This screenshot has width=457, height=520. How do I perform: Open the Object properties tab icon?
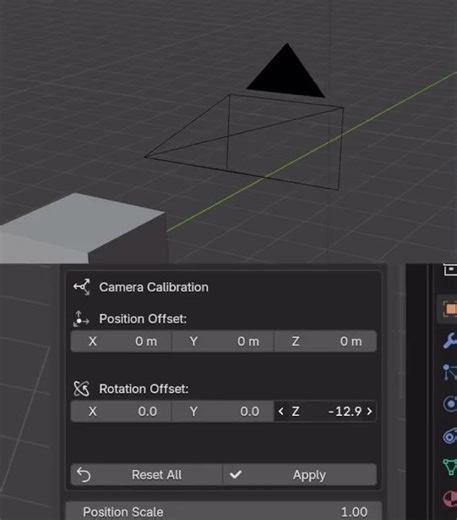pyautogui.click(x=450, y=308)
